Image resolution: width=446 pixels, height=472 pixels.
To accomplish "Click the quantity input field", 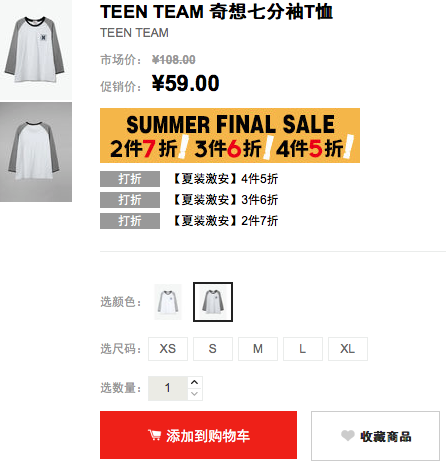I will click(168, 388).
